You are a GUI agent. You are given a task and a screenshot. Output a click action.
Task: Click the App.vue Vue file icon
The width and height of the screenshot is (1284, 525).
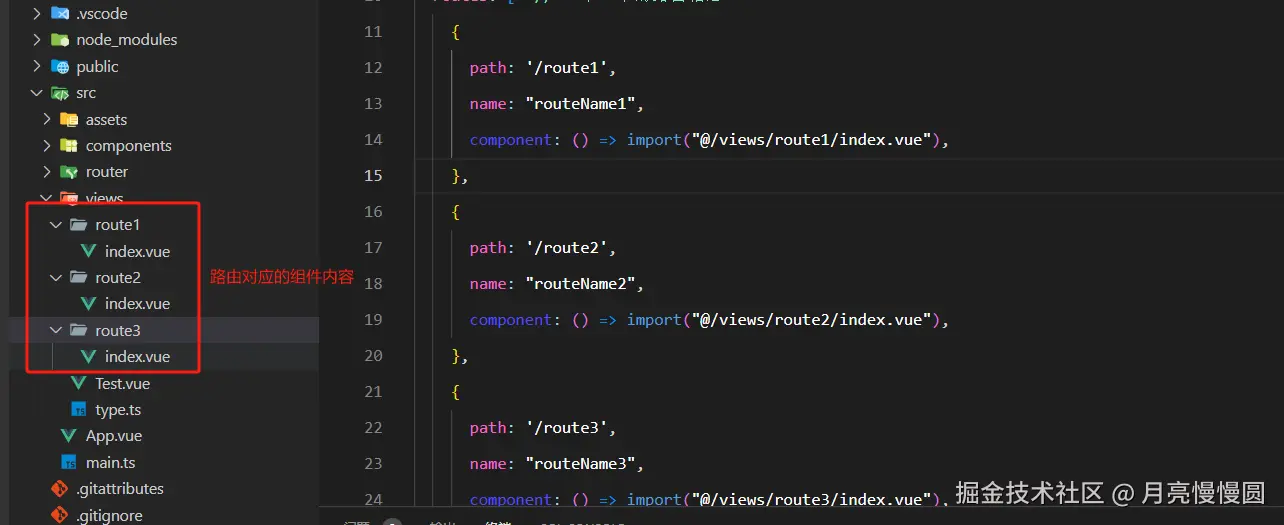(x=69, y=436)
